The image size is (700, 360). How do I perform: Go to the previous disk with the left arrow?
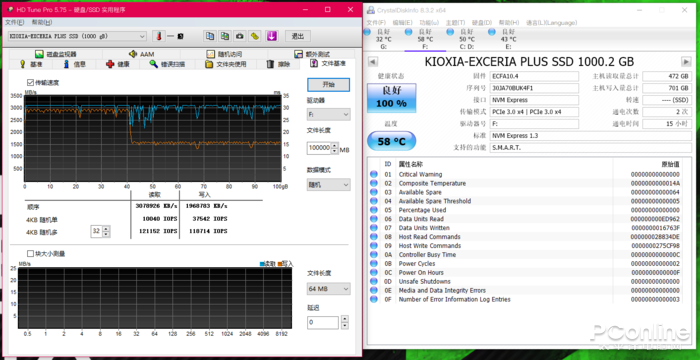coord(373,62)
